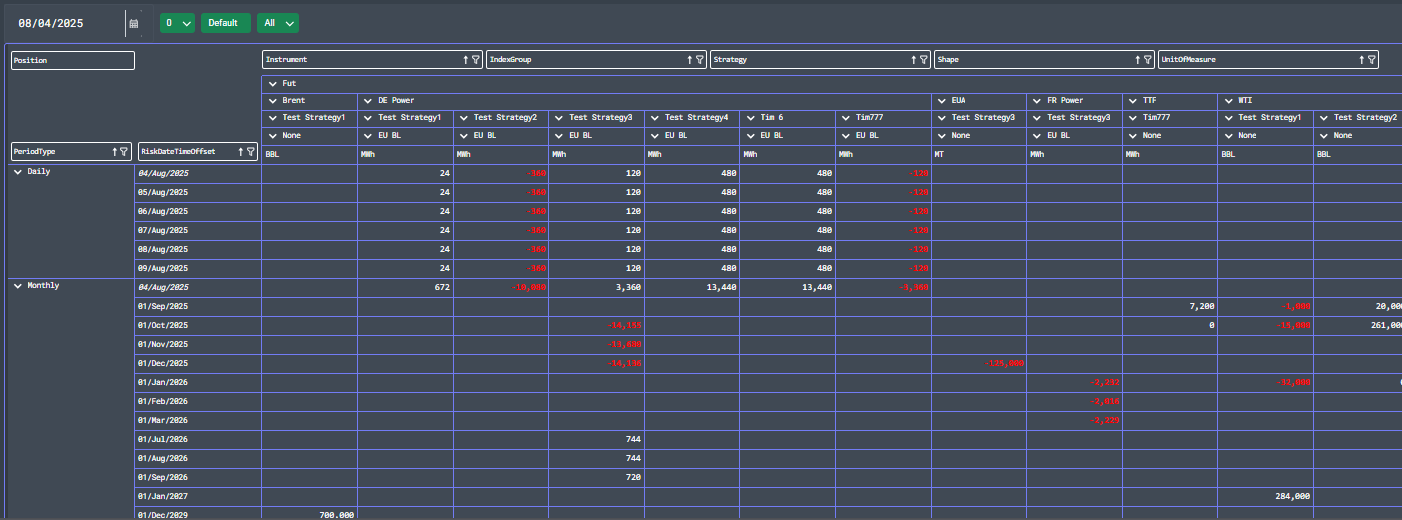
Task: Collapse the Tim 6 strategy column
Action: coord(750,118)
